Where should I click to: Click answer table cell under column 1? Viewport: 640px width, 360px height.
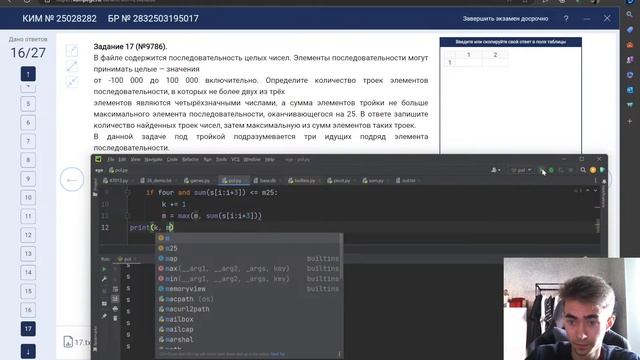point(469,62)
